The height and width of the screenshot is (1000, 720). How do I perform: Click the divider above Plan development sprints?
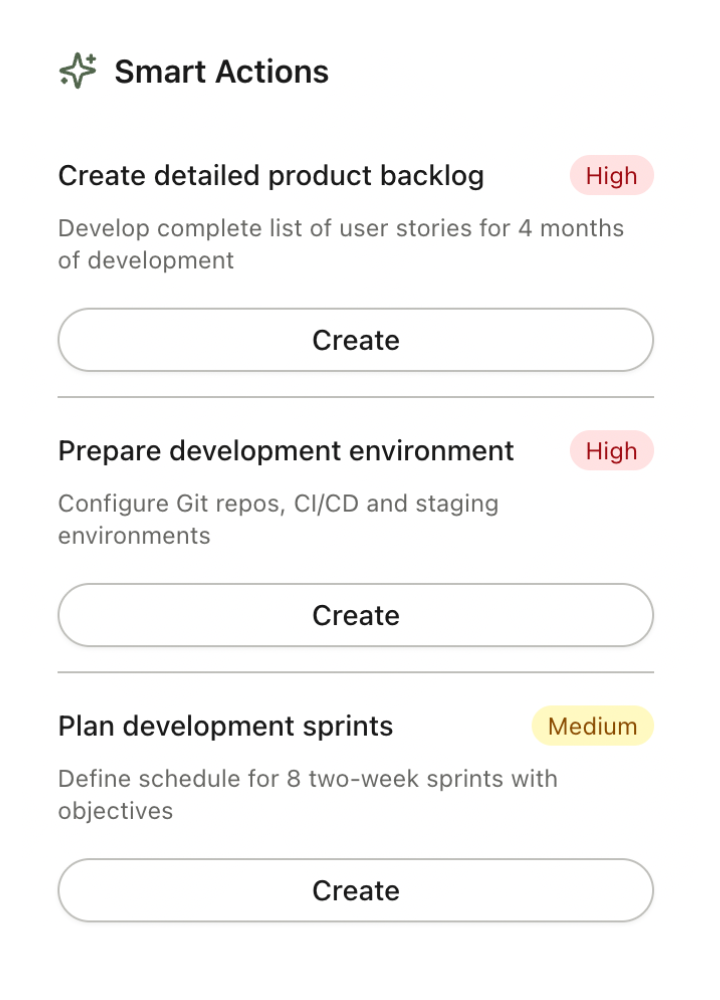click(356, 672)
